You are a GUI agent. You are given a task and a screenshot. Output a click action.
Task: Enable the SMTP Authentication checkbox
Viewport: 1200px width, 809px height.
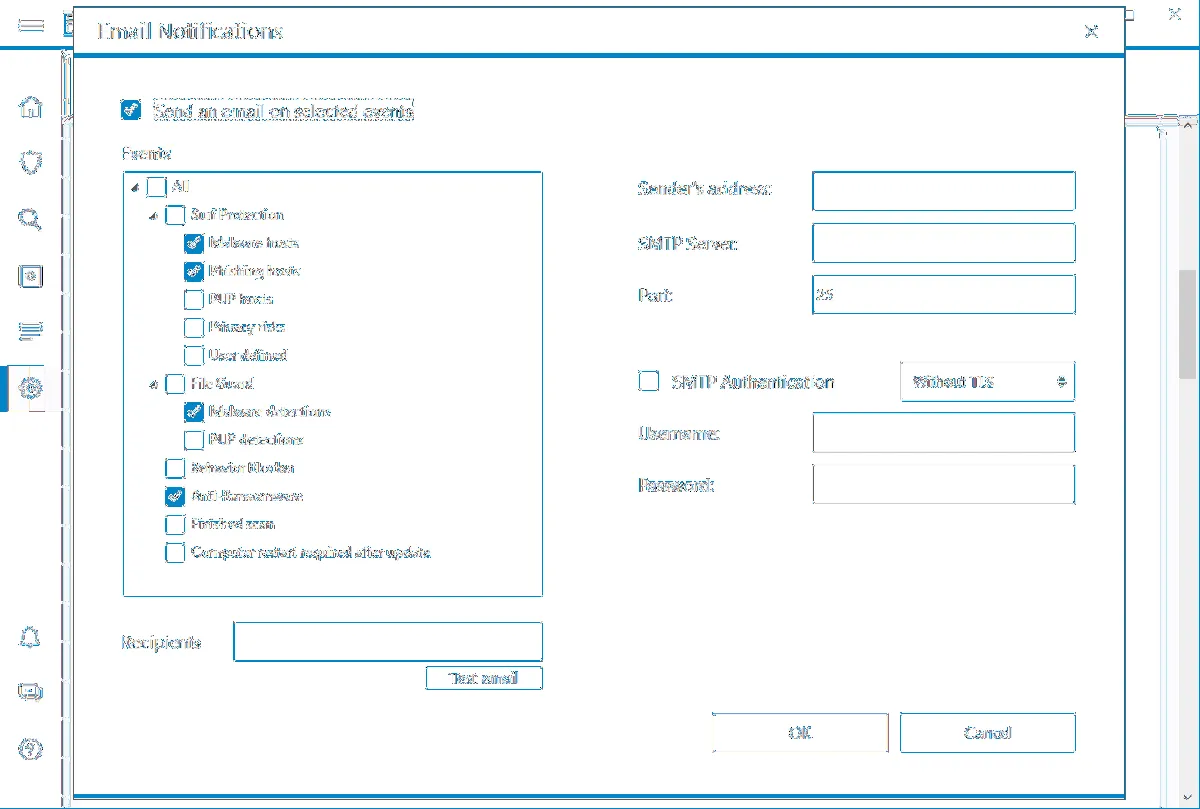(x=649, y=381)
